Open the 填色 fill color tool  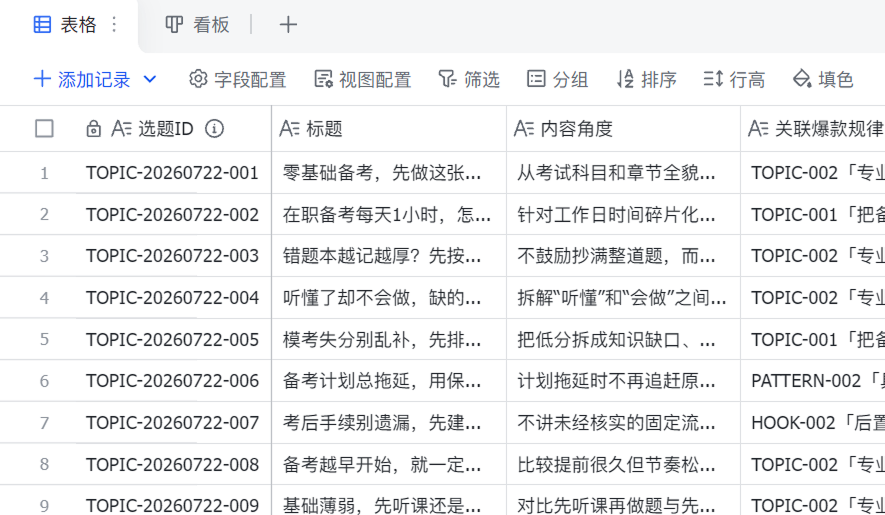click(x=822, y=80)
